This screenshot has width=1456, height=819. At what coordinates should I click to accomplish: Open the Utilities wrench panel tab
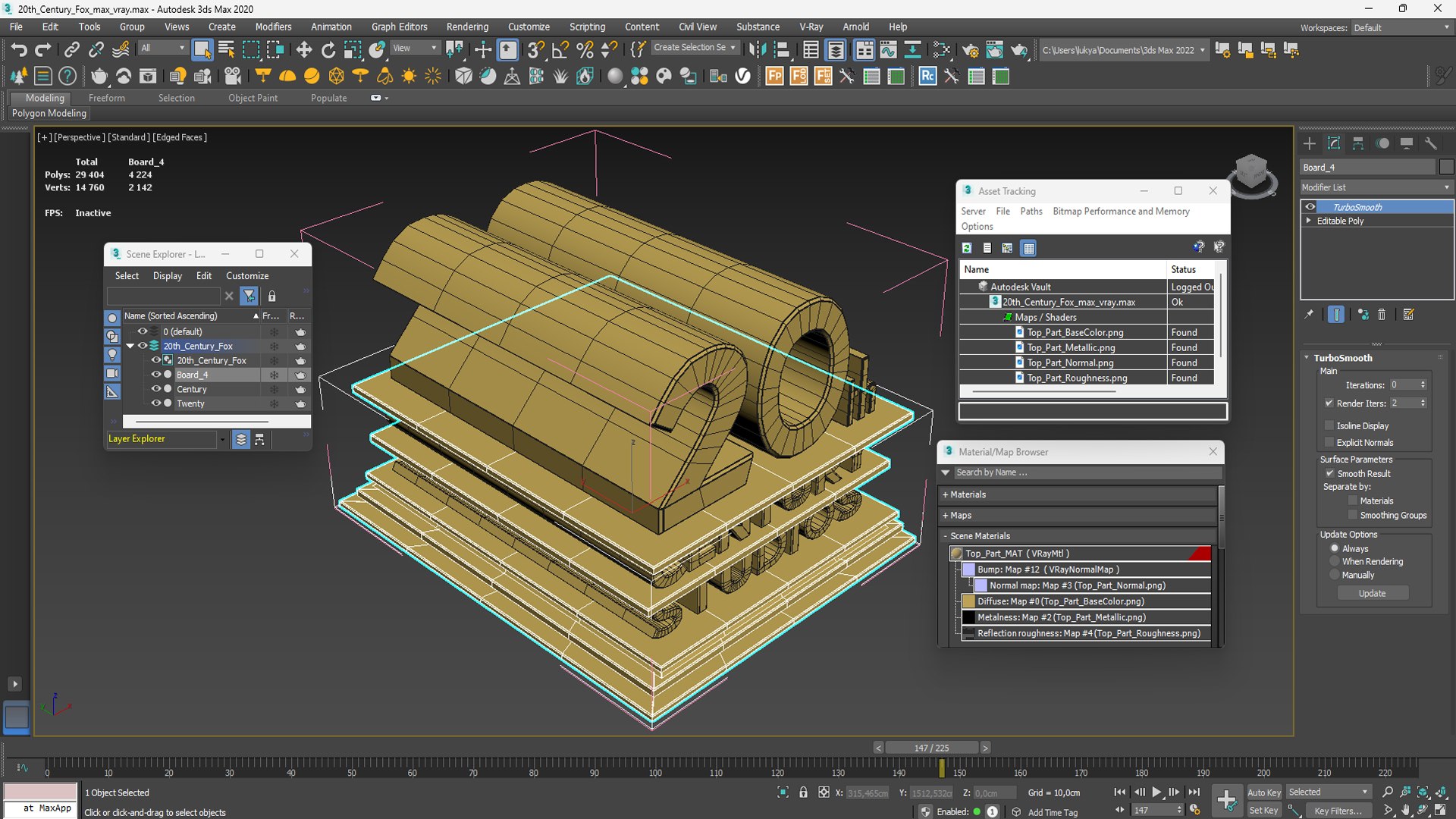pyautogui.click(x=1431, y=143)
